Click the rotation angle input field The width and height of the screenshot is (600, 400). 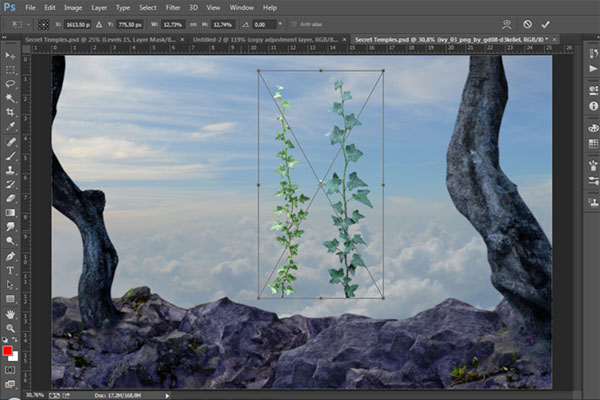(266, 23)
